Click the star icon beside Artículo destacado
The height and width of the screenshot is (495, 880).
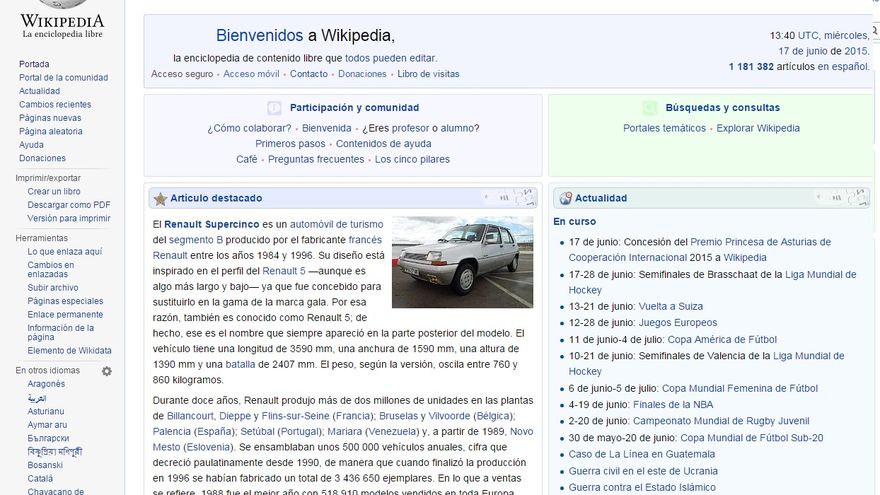pos(160,198)
